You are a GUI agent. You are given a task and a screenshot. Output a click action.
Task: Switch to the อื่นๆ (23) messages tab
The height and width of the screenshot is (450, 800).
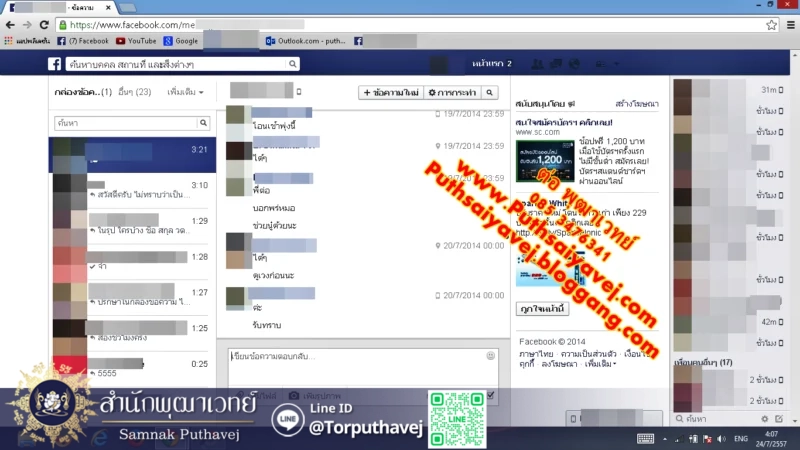(134, 92)
